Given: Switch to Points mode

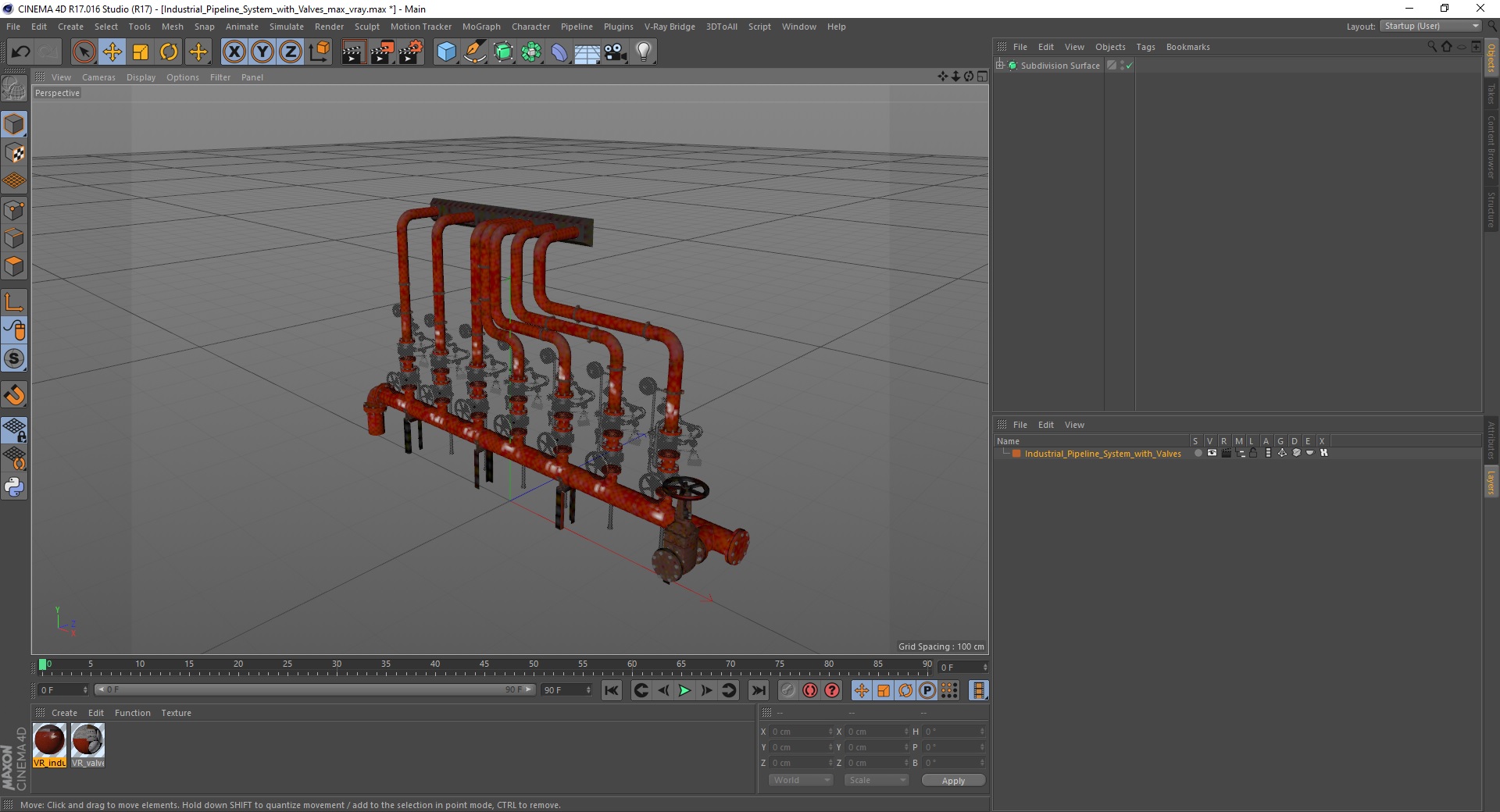Looking at the screenshot, I should click(x=14, y=210).
